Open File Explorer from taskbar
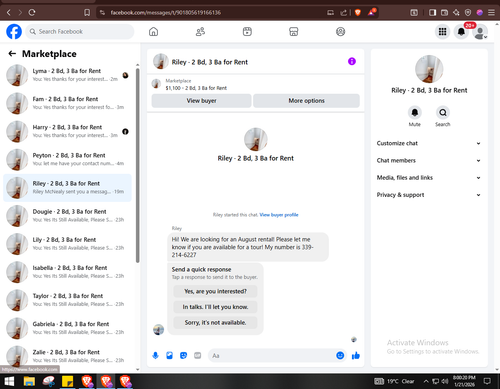The height and width of the screenshot is (389, 500). 29,381
